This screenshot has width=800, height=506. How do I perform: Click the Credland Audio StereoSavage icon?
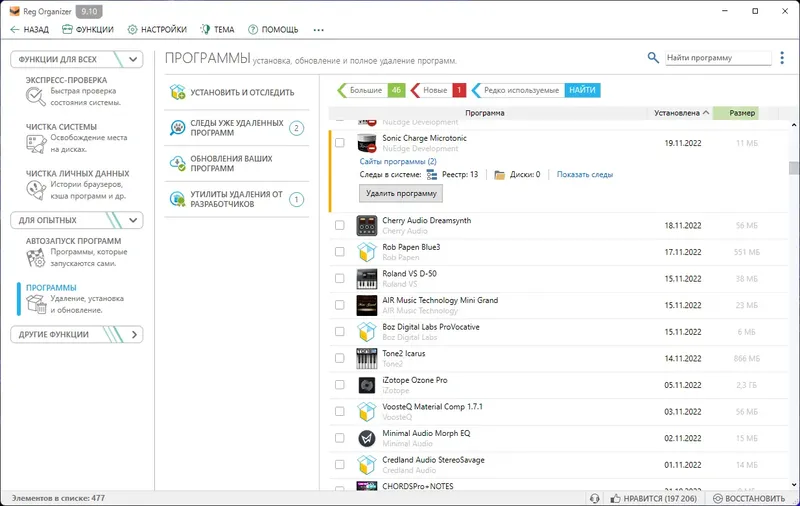367,465
